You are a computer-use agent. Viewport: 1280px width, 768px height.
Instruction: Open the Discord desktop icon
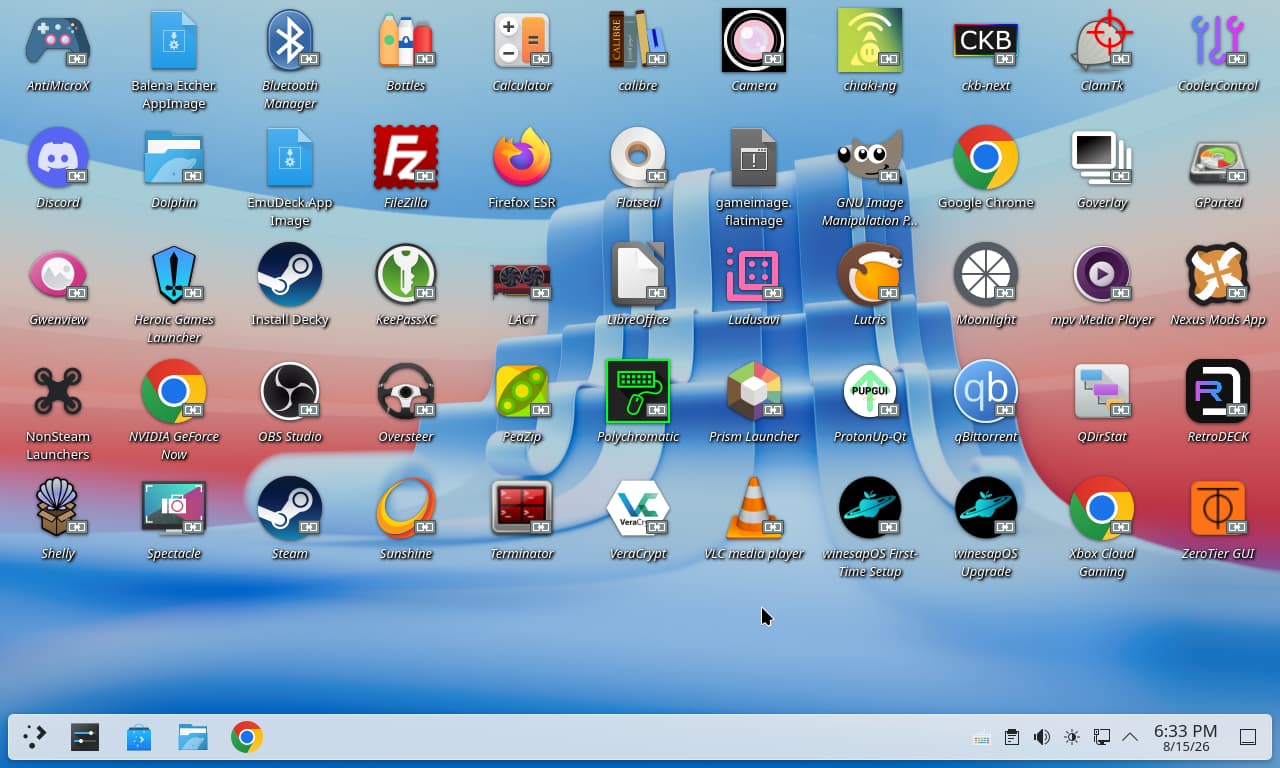pyautogui.click(x=58, y=158)
